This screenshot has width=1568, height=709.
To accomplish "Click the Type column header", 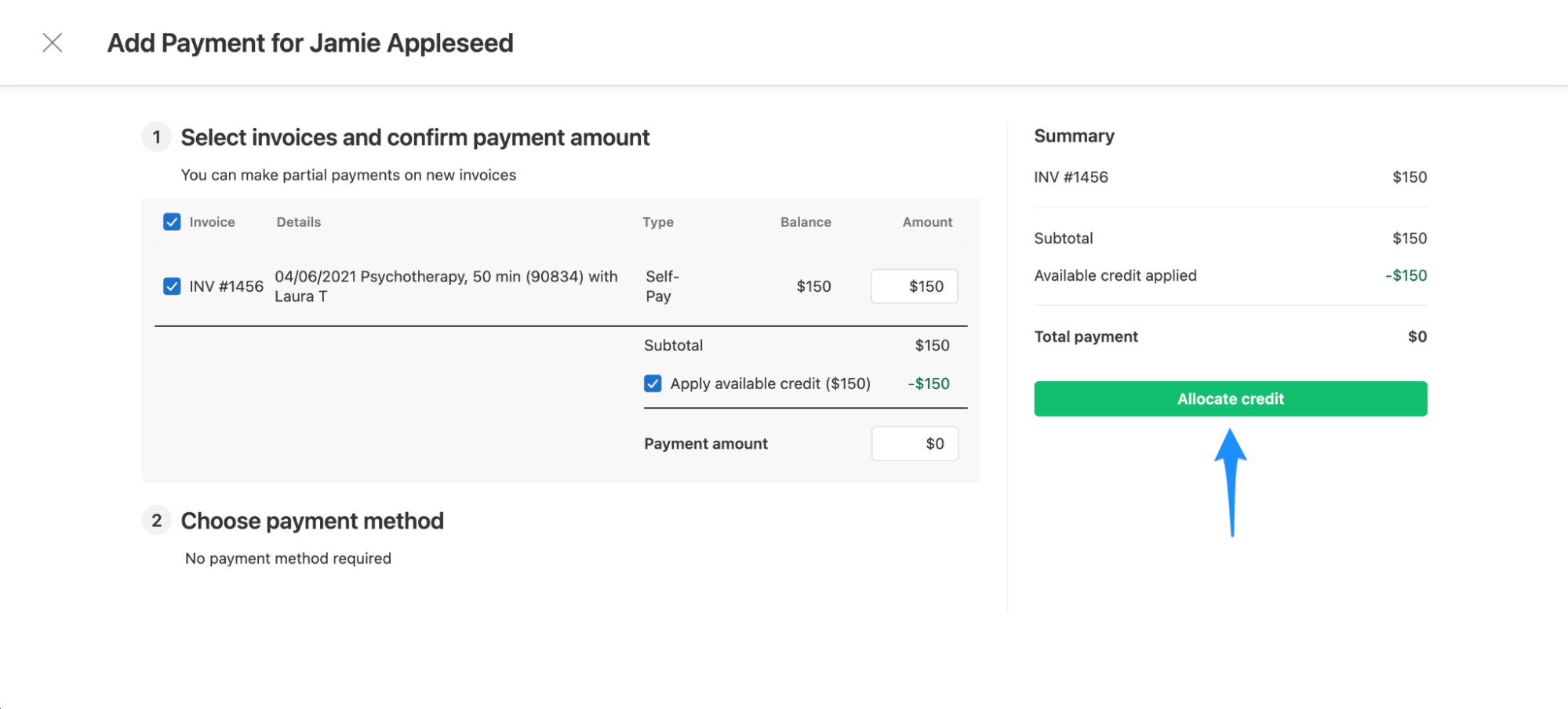I will pyautogui.click(x=657, y=222).
